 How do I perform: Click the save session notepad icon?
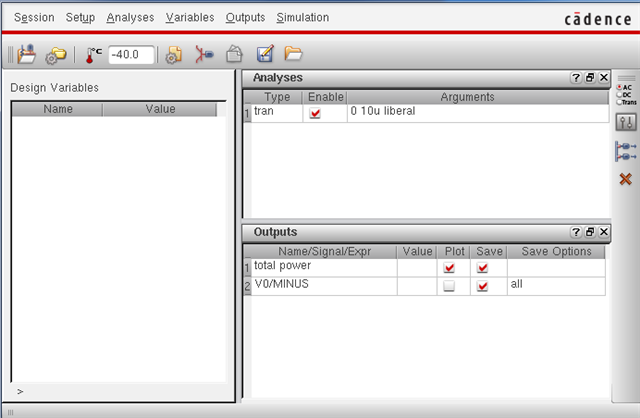click(x=264, y=54)
